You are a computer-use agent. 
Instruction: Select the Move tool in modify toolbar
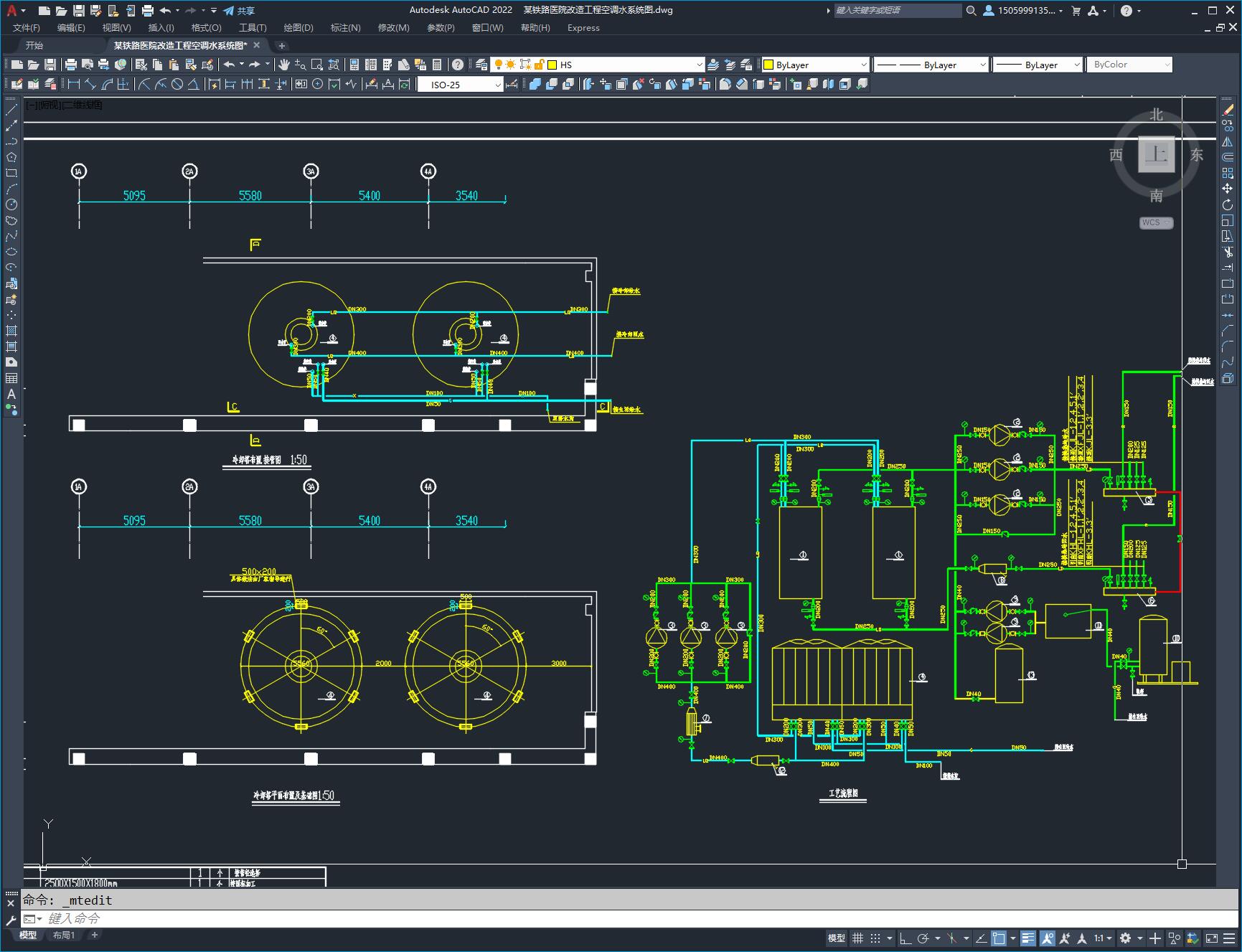1228,189
